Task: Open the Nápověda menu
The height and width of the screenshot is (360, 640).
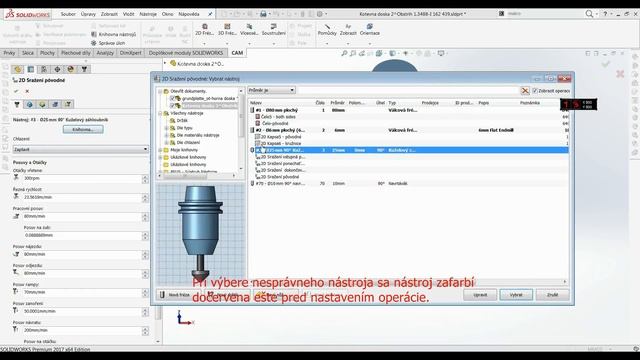Action: [189, 14]
